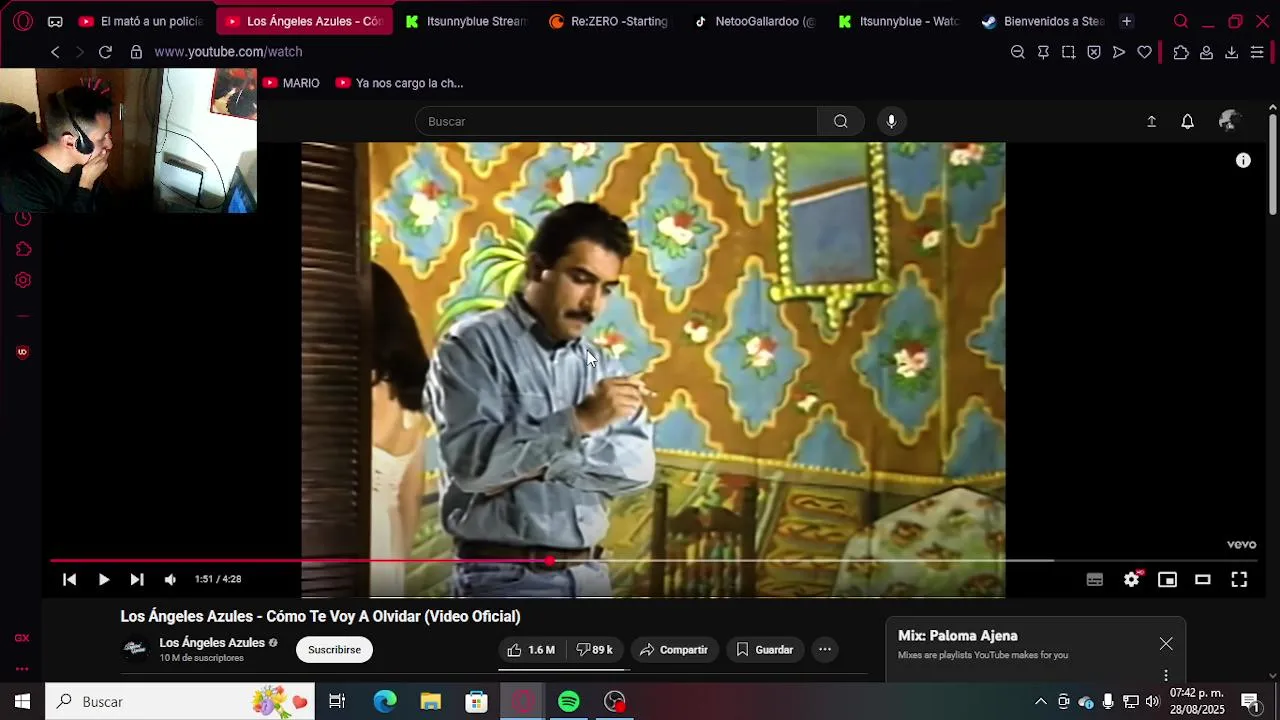Screen dimensions: 1280x720
Task: Click the YouTube upload/create icon
Action: (x=1151, y=121)
